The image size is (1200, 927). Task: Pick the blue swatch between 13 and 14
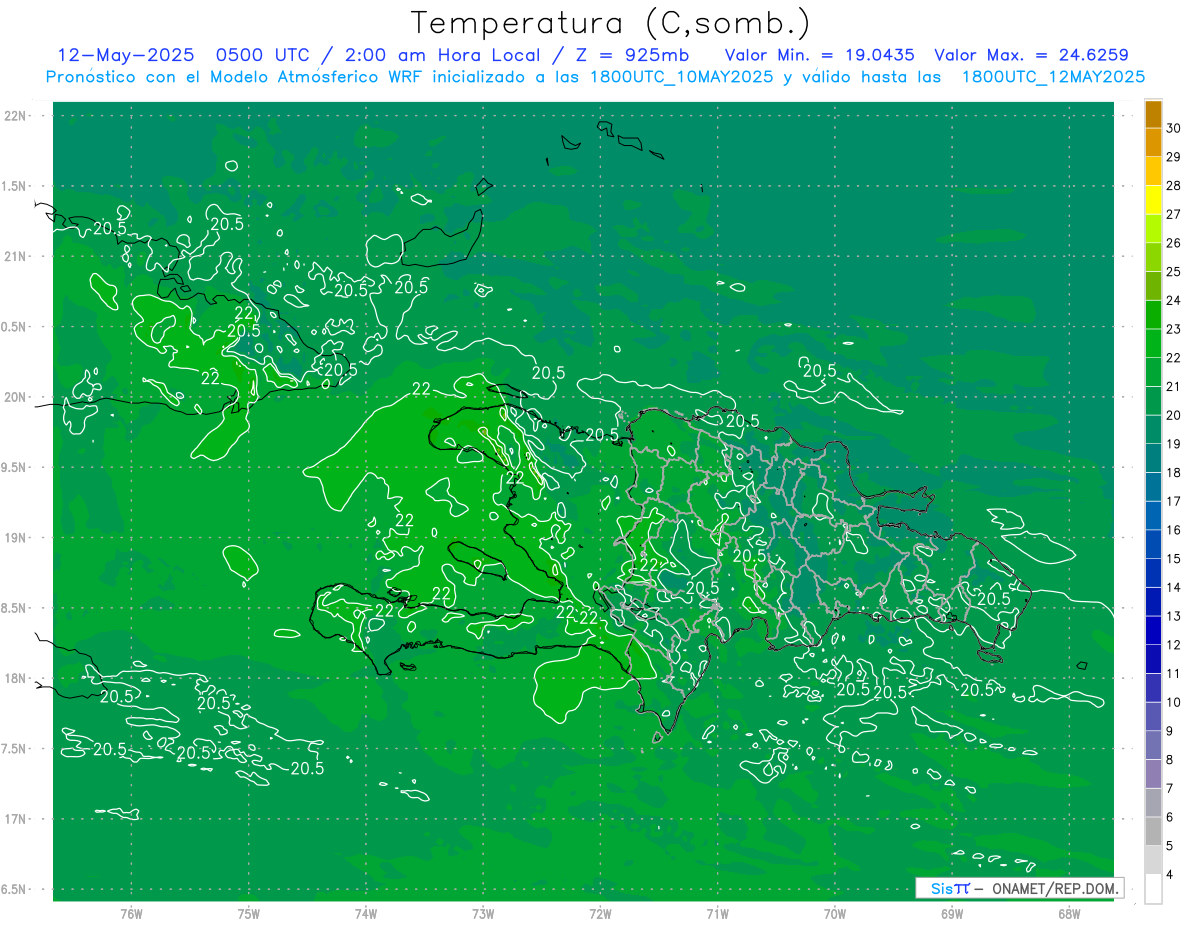pos(1153,601)
